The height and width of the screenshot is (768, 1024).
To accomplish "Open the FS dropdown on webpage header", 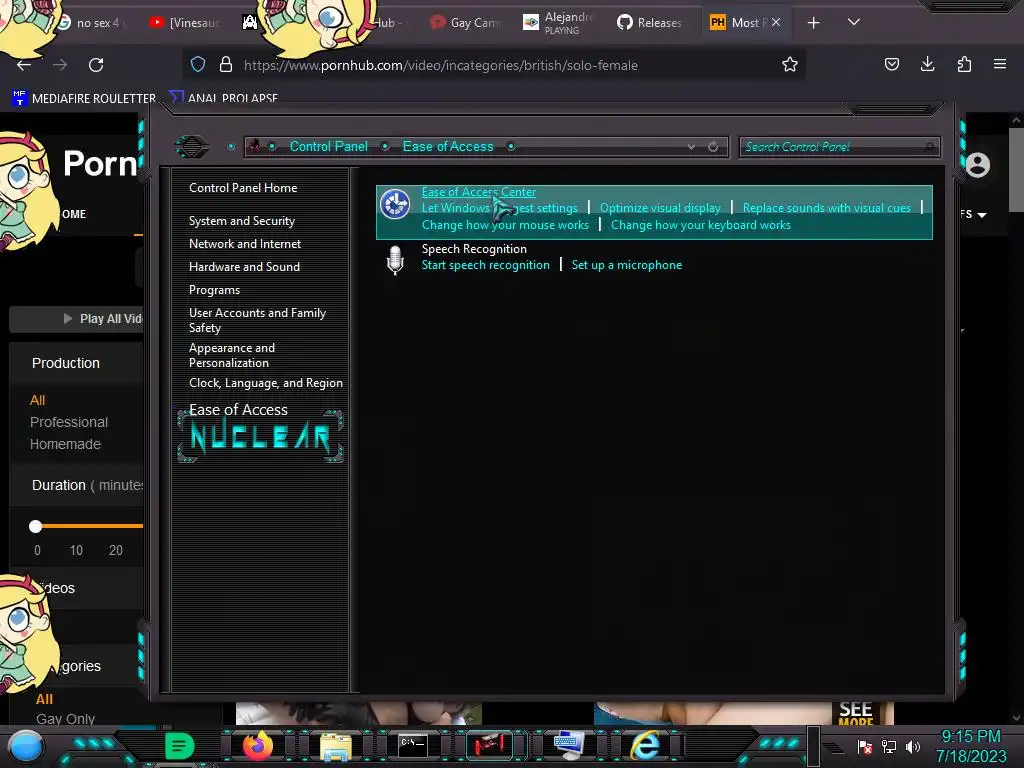I will click(x=972, y=214).
